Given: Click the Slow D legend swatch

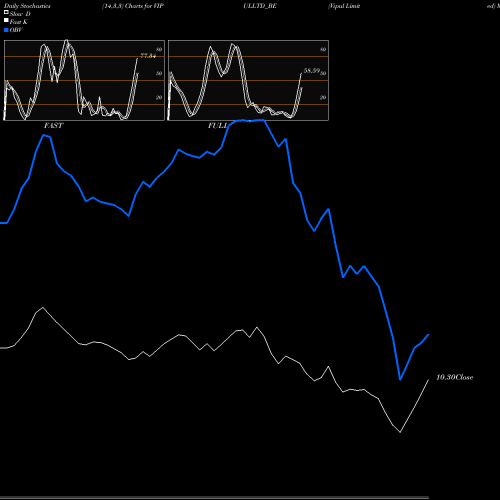Looking at the screenshot, I should pos(6,12).
